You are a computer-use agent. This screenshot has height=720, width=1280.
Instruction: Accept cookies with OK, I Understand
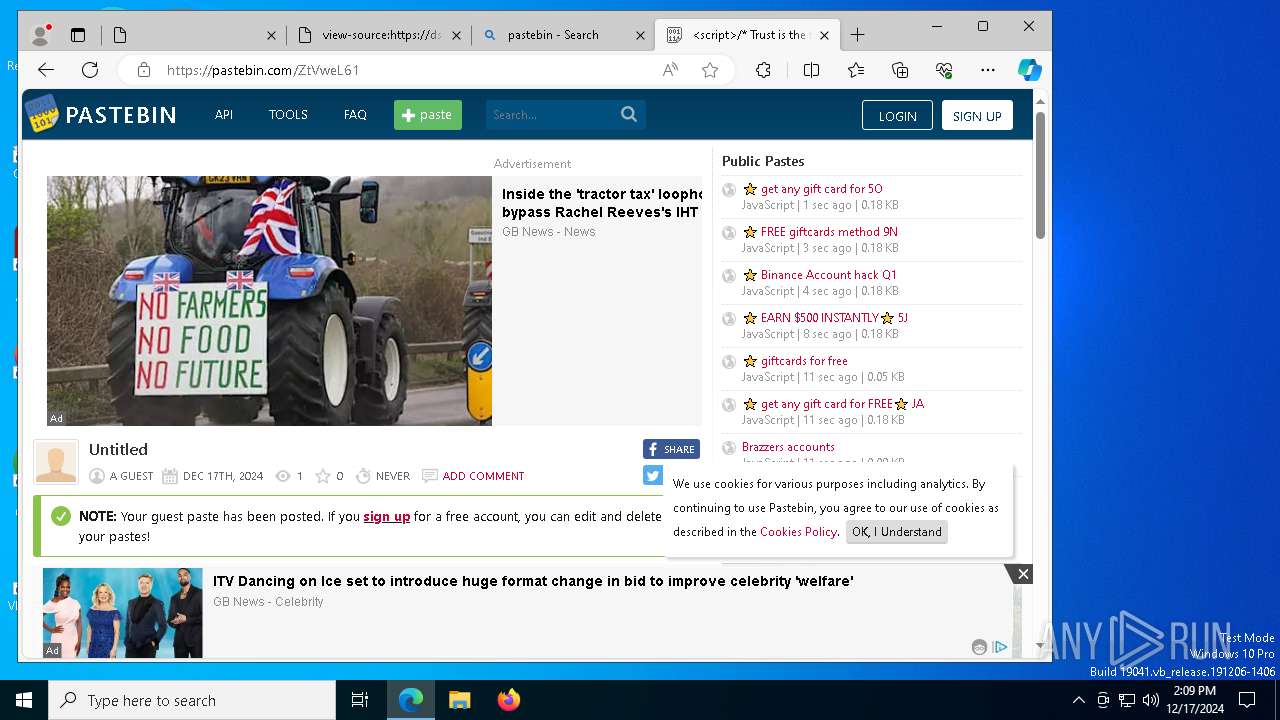[897, 532]
